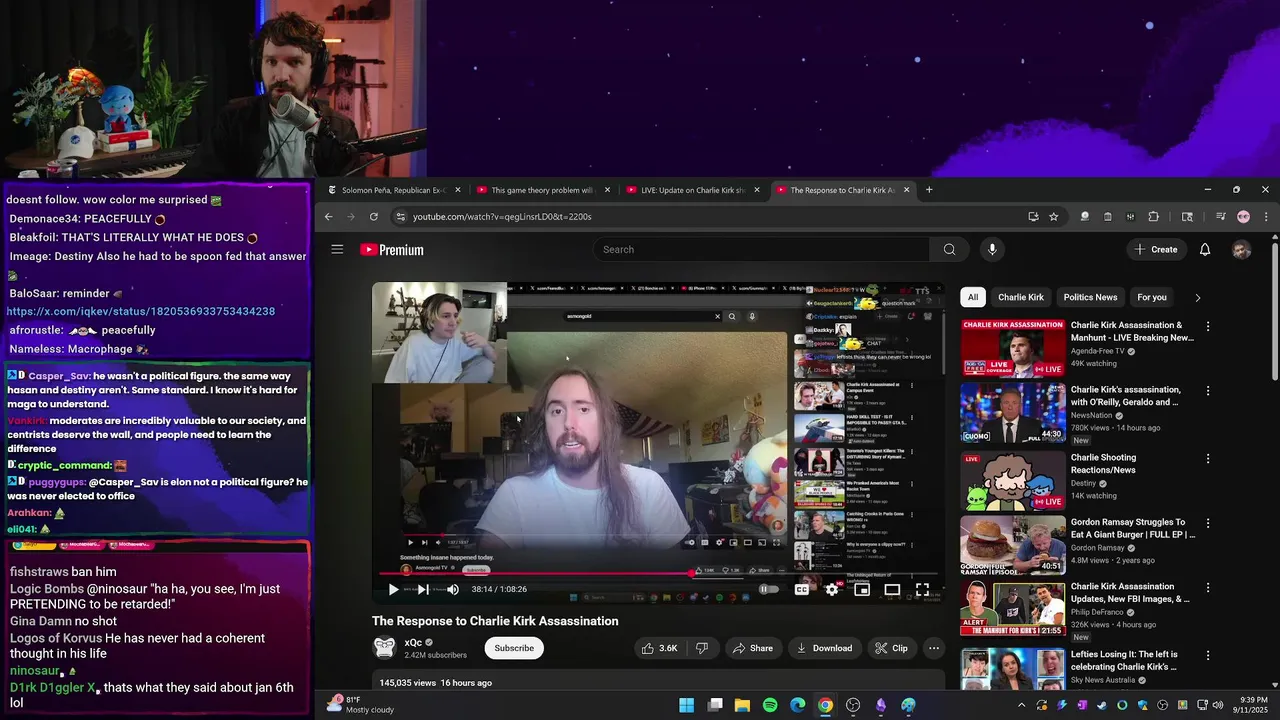Image resolution: width=1280 pixels, height=720 pixels.
Task: Open File Explorer from taskbar
Action: point(742,705)
